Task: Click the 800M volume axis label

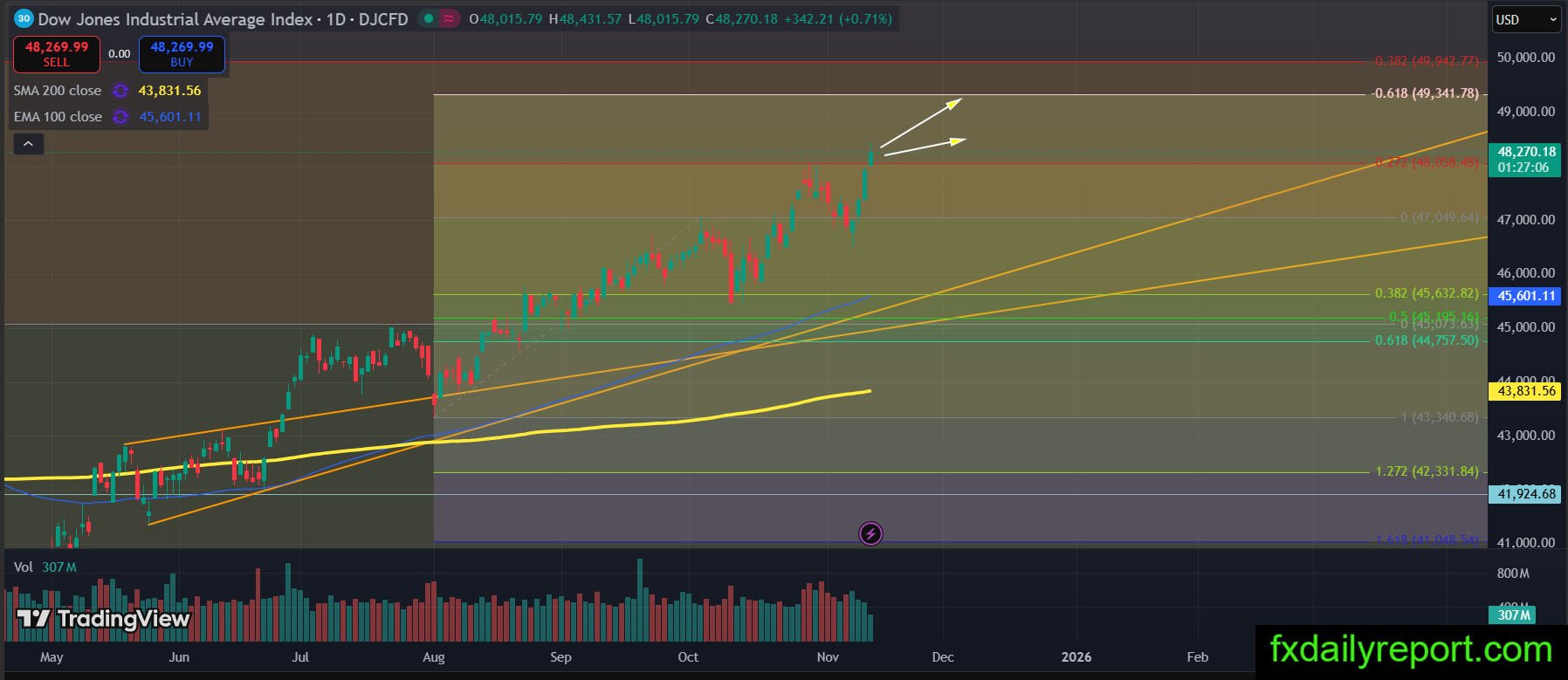Action: tap(1513, 574)
